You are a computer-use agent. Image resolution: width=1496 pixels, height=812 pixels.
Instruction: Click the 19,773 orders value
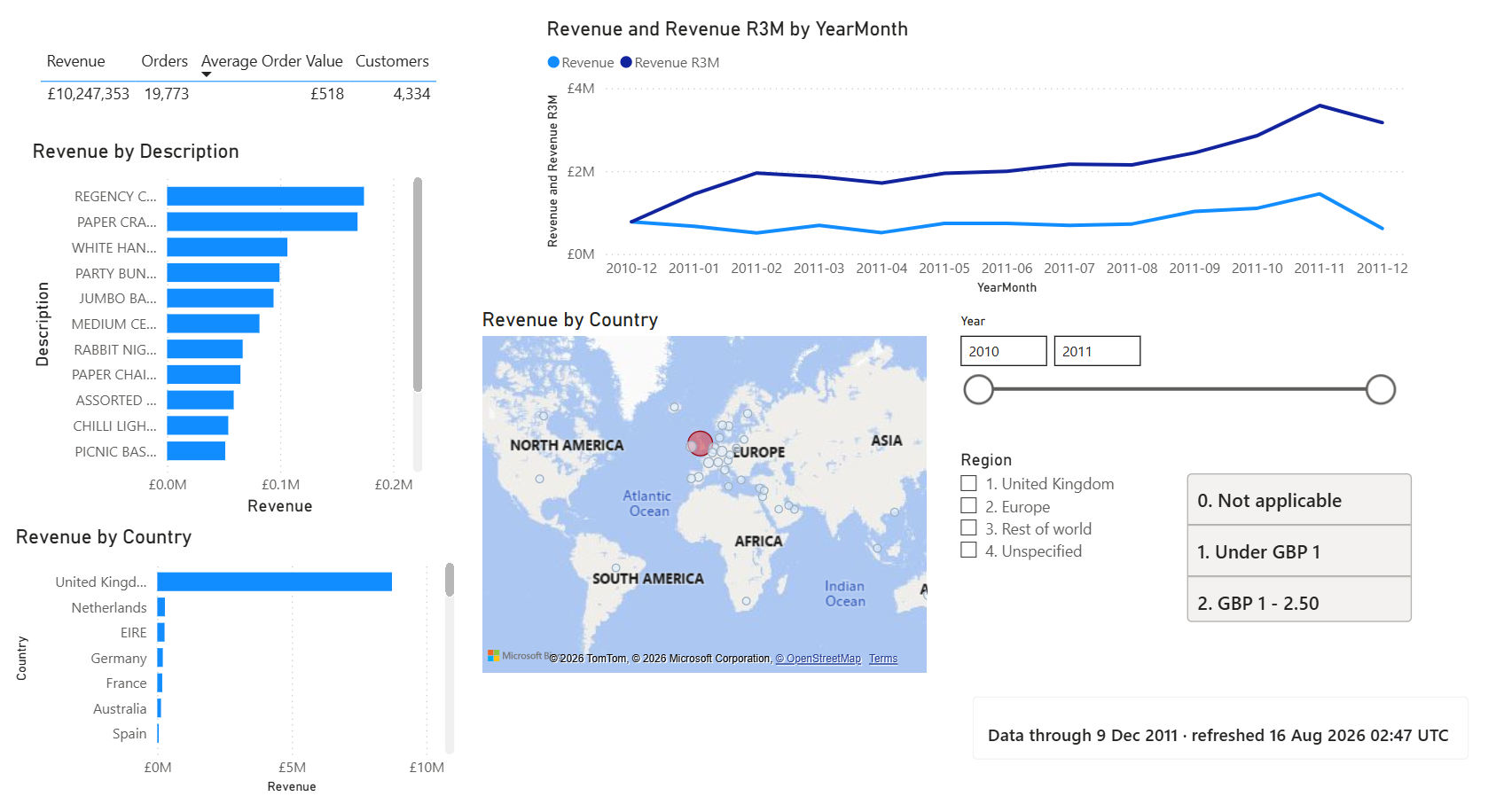pos(167,94)
